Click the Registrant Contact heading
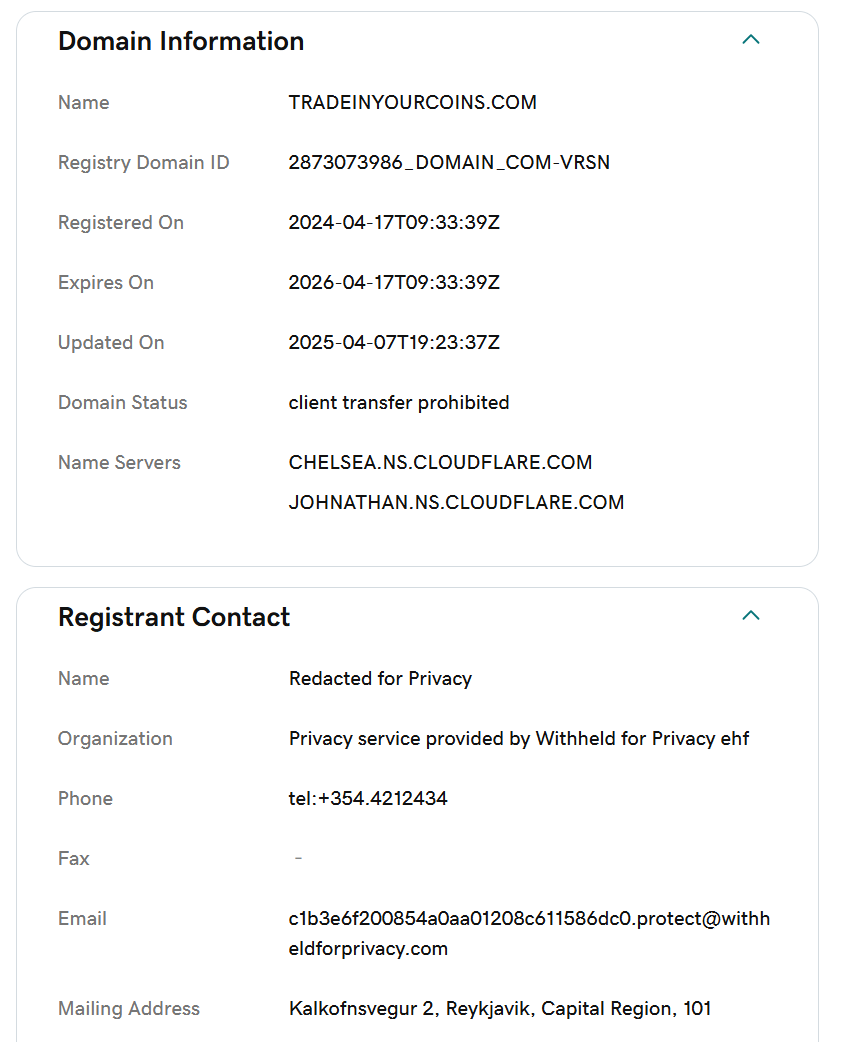Viewport: 843px width, 1042px height. [174, 617]
